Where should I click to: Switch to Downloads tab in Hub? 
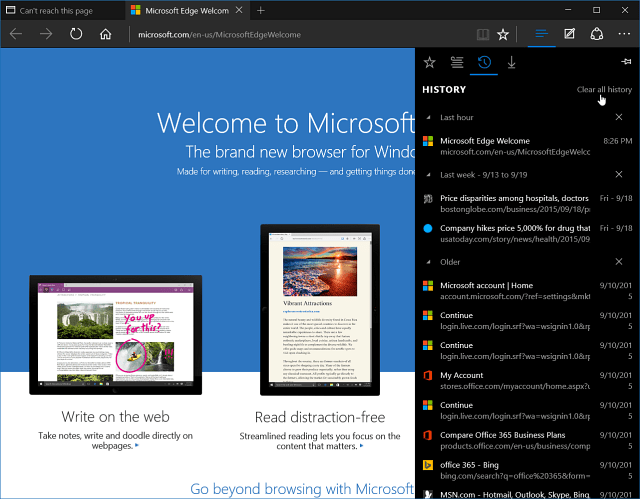(511, 62)
